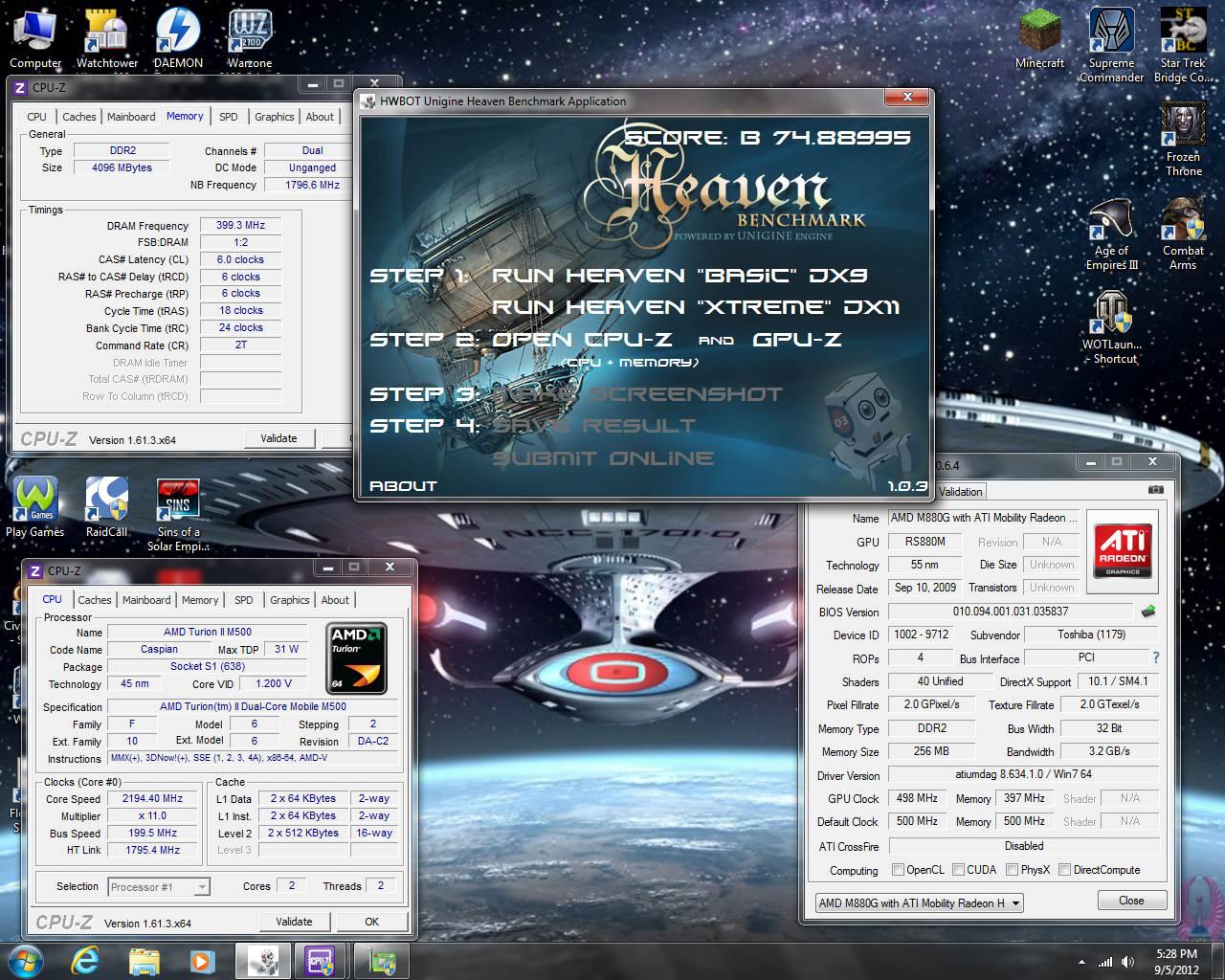Open Star Trek Bridge Commander shortcut
This screenshot has width=1225, height=980.
click(x=1183, y=45)
